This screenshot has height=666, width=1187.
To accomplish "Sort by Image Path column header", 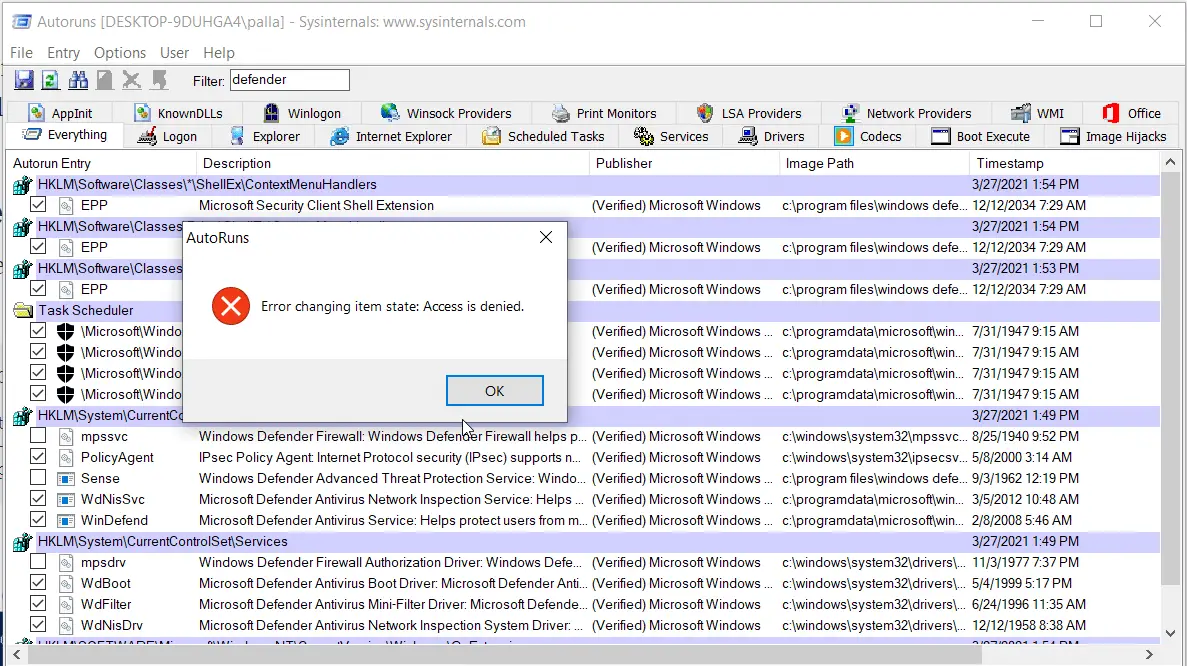I will pyautogui.click(x=874, y=163).
